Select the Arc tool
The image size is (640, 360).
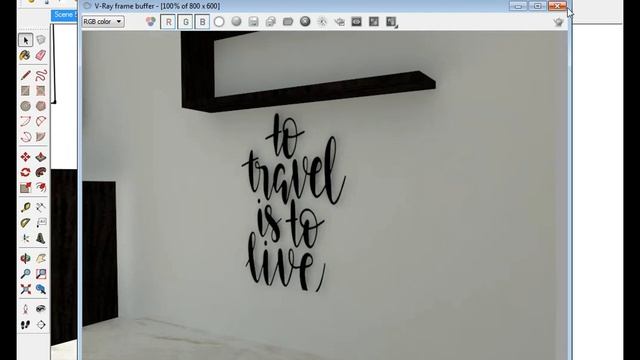tap(25, 121)
